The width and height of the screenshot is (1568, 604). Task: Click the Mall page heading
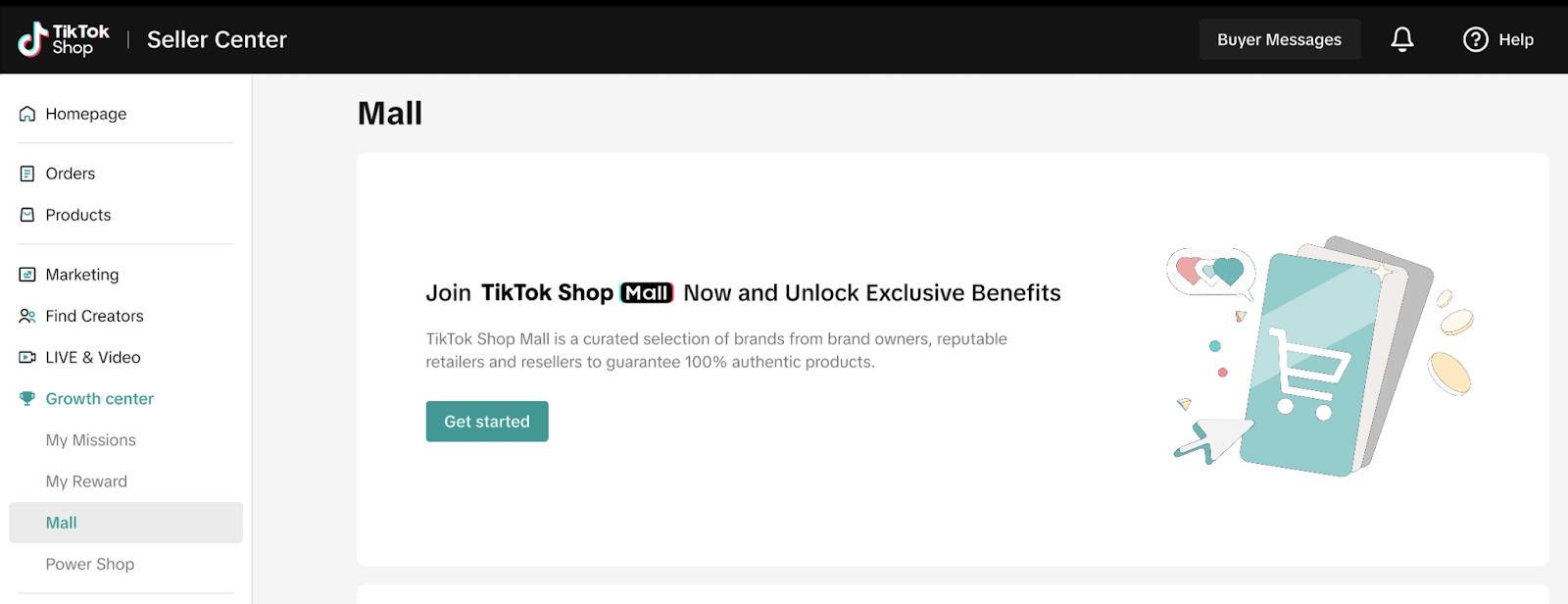click(x=389, y=113)
